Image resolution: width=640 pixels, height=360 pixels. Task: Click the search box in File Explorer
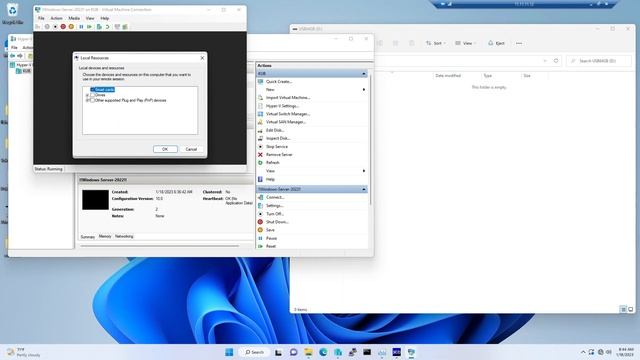[599, 61]
